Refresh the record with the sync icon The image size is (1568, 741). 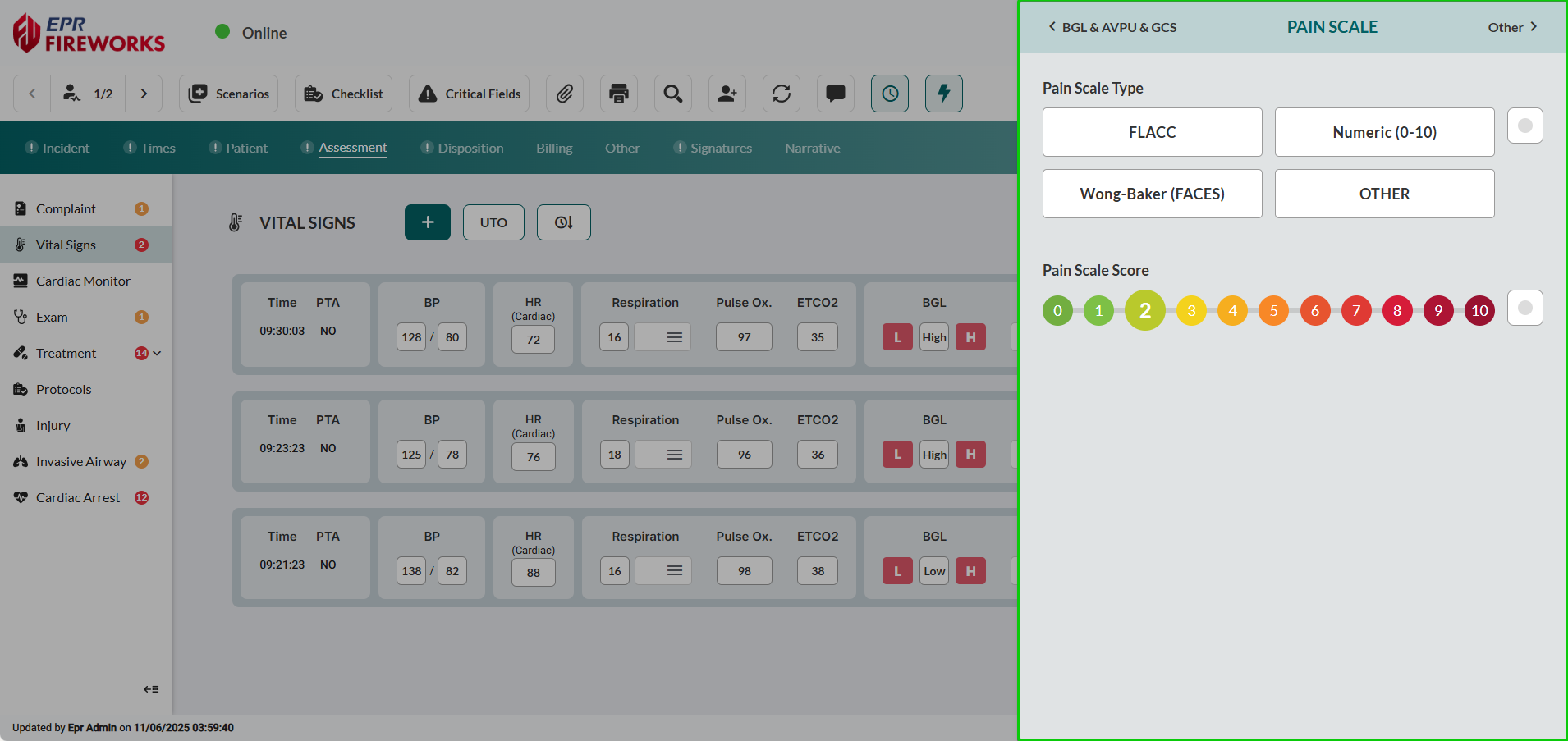pyautogui.click(x=781, y=94)
